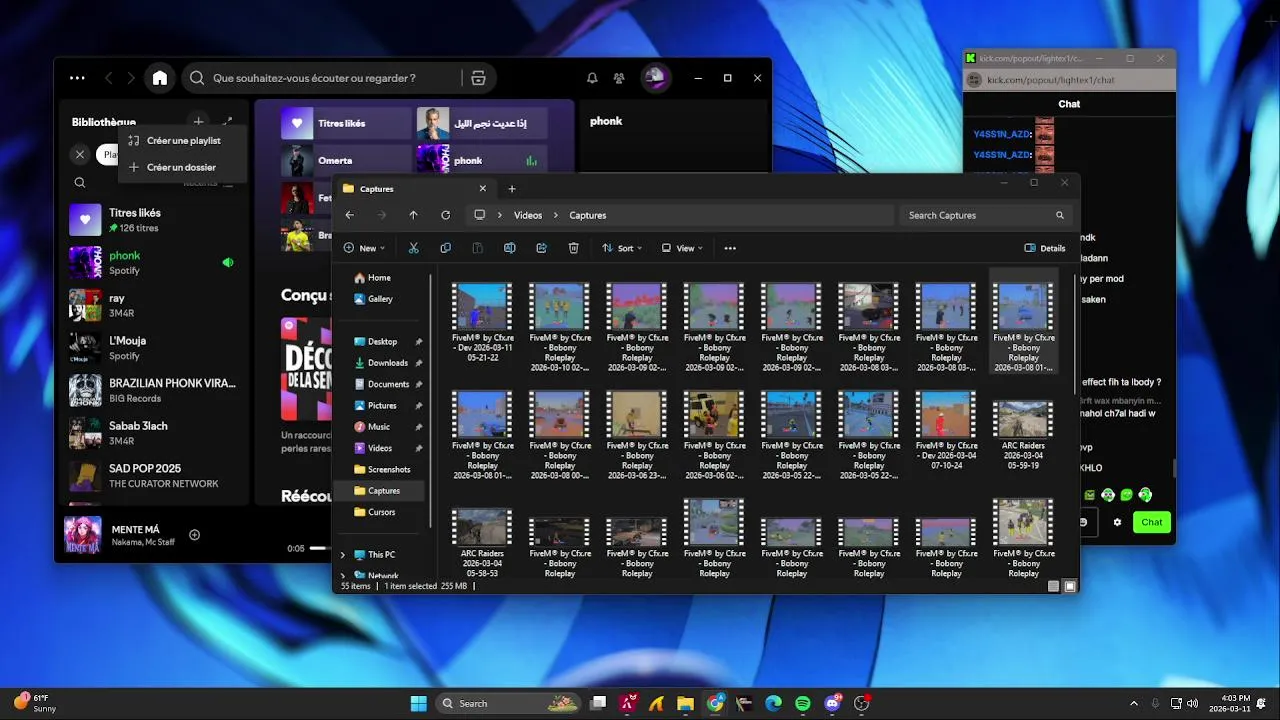This screenshot has height=720, width=1280.
Task: Go up one folder in Explorer
Action: [x=413, y=215]
